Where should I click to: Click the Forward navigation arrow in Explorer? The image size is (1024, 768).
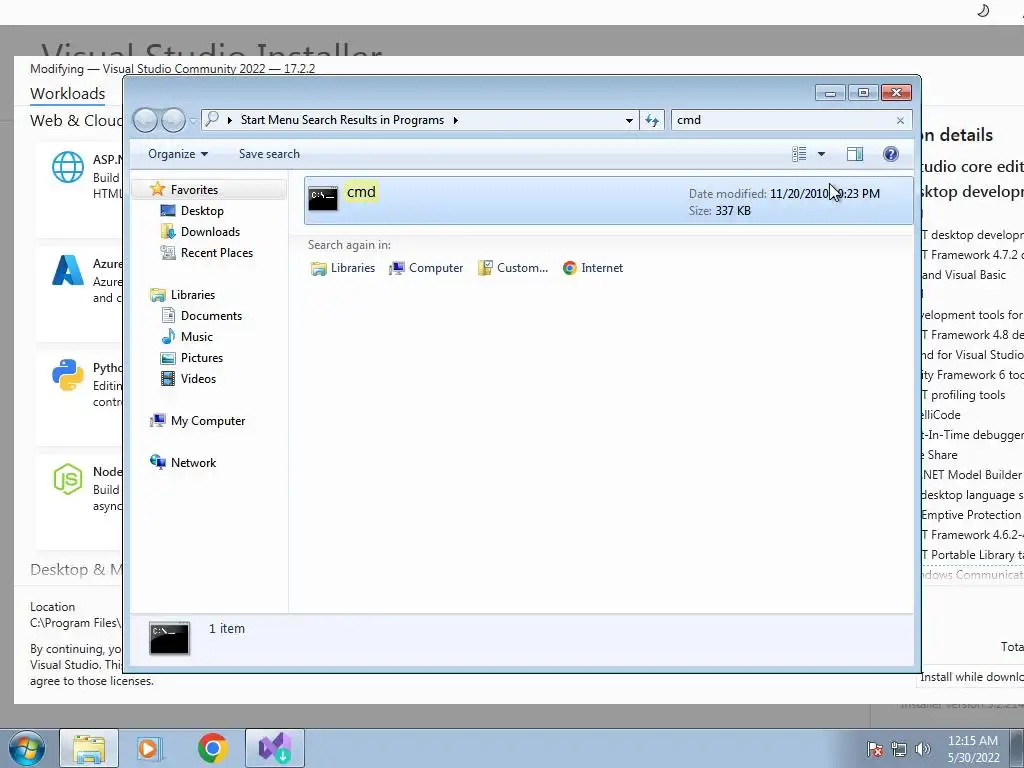pyautogui.click(x=173, y=120)
